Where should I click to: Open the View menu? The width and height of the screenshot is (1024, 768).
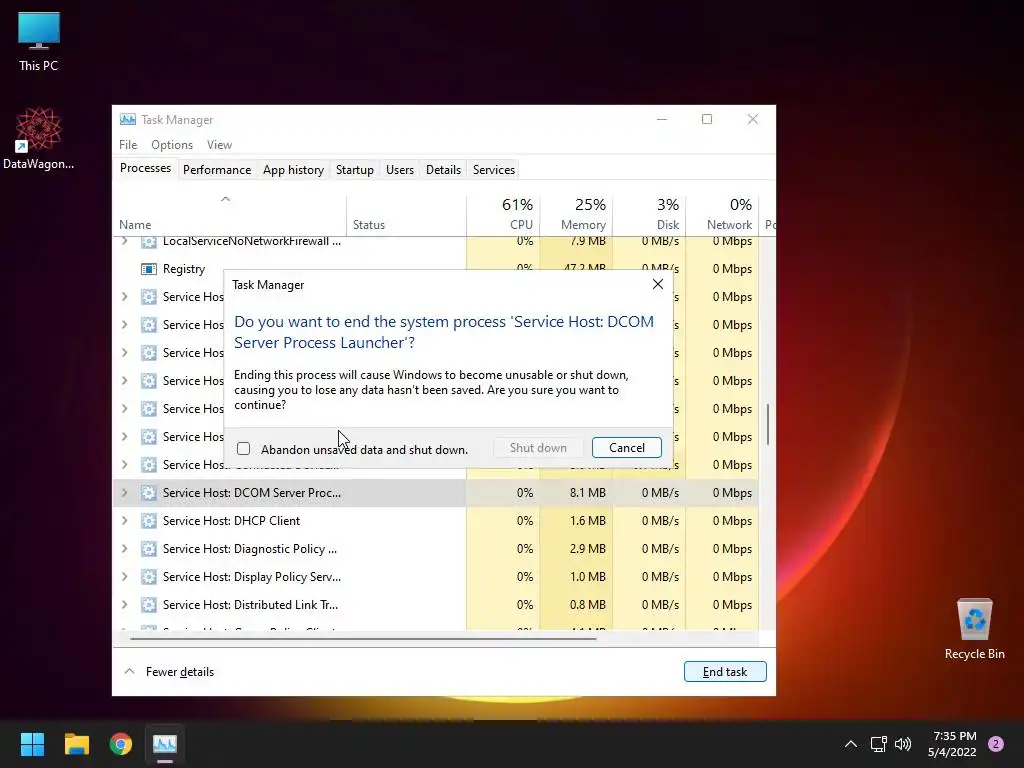(x=219, y=145)
